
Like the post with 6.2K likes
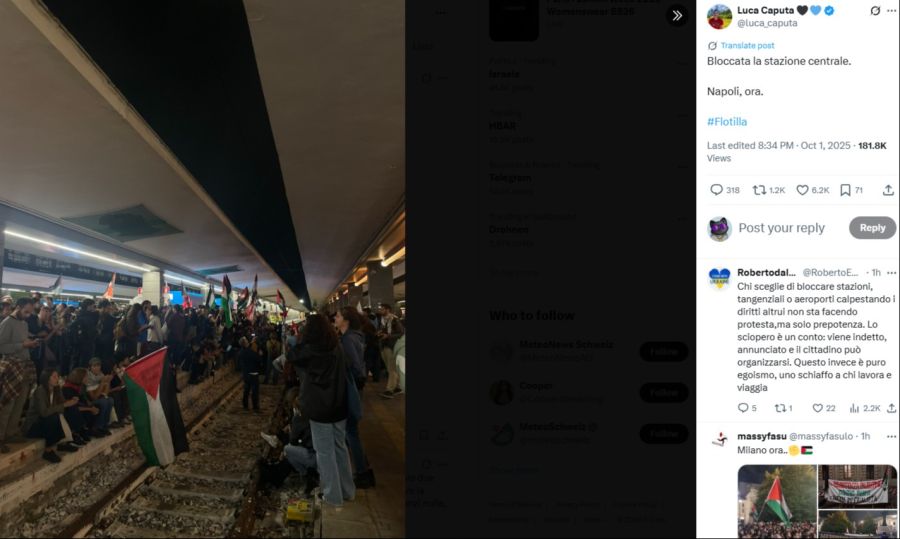[813, 190]
